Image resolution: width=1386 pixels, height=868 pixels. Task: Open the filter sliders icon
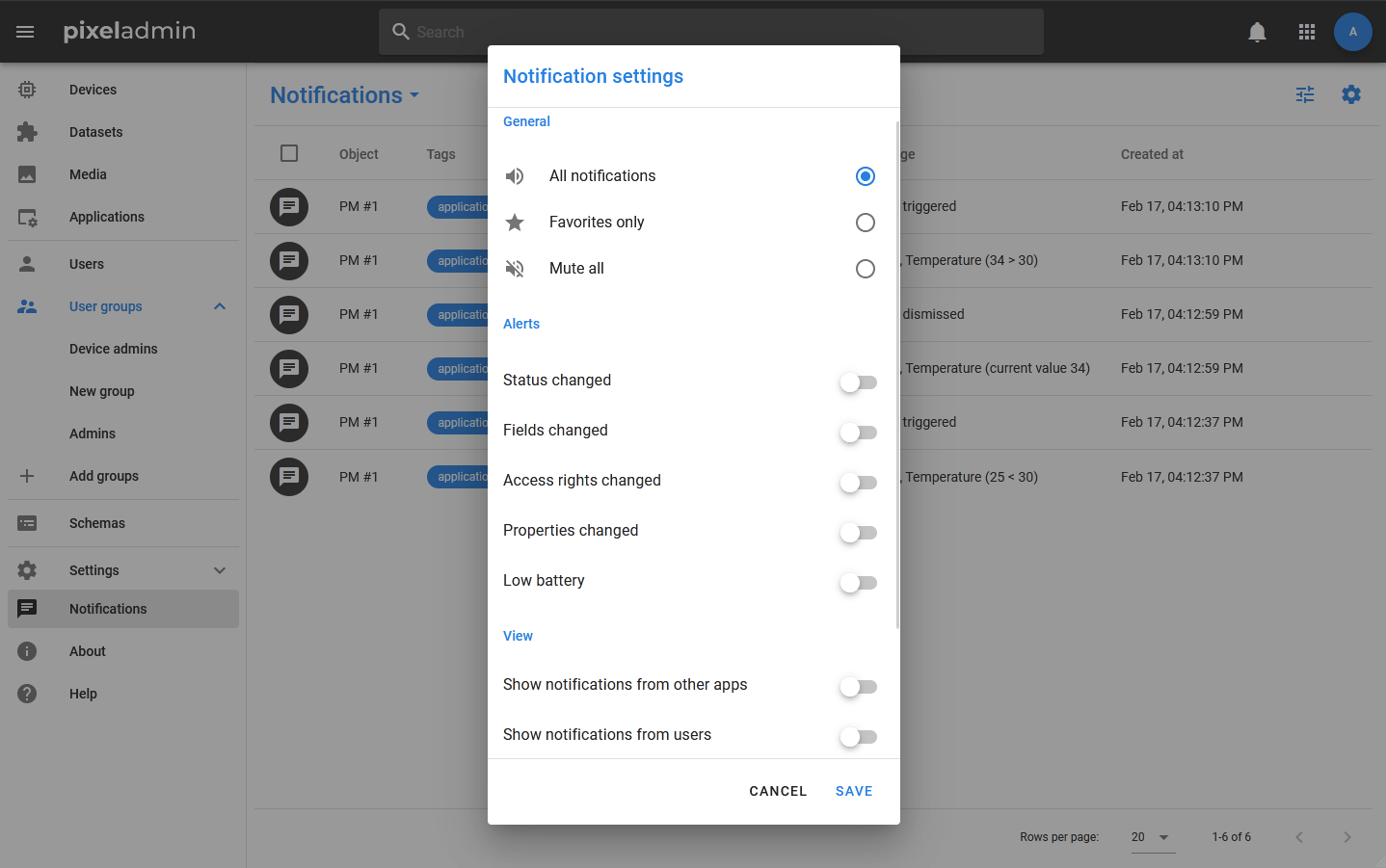pos(1305,94)
